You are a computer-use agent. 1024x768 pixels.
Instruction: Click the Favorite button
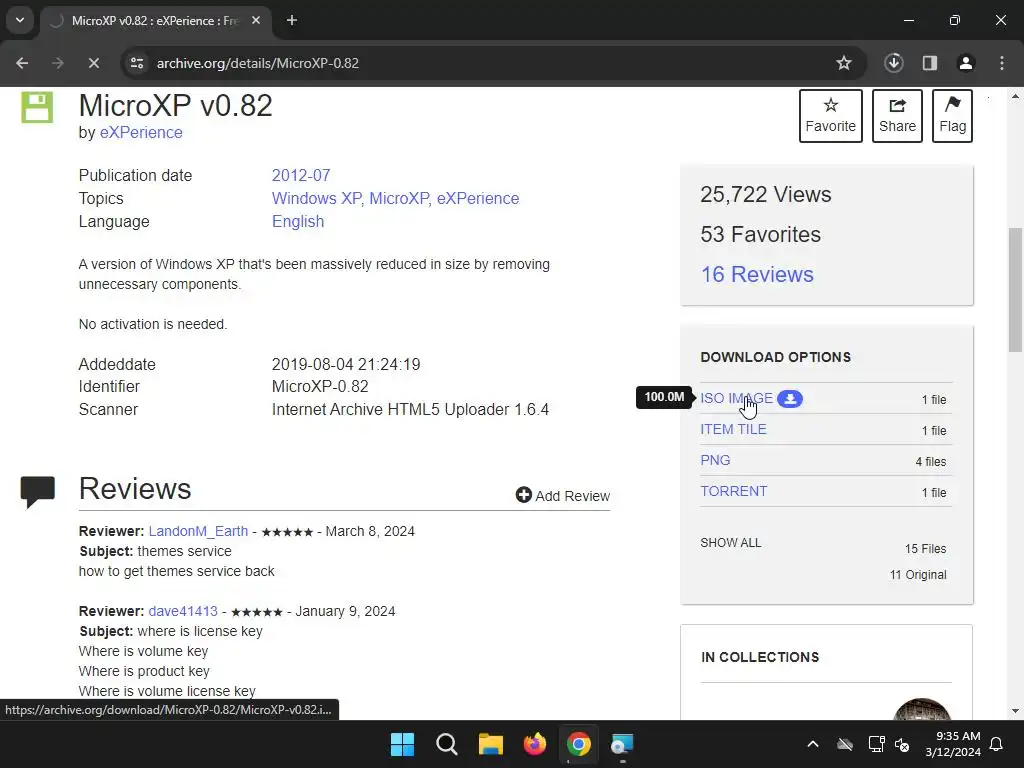point(831,116)
